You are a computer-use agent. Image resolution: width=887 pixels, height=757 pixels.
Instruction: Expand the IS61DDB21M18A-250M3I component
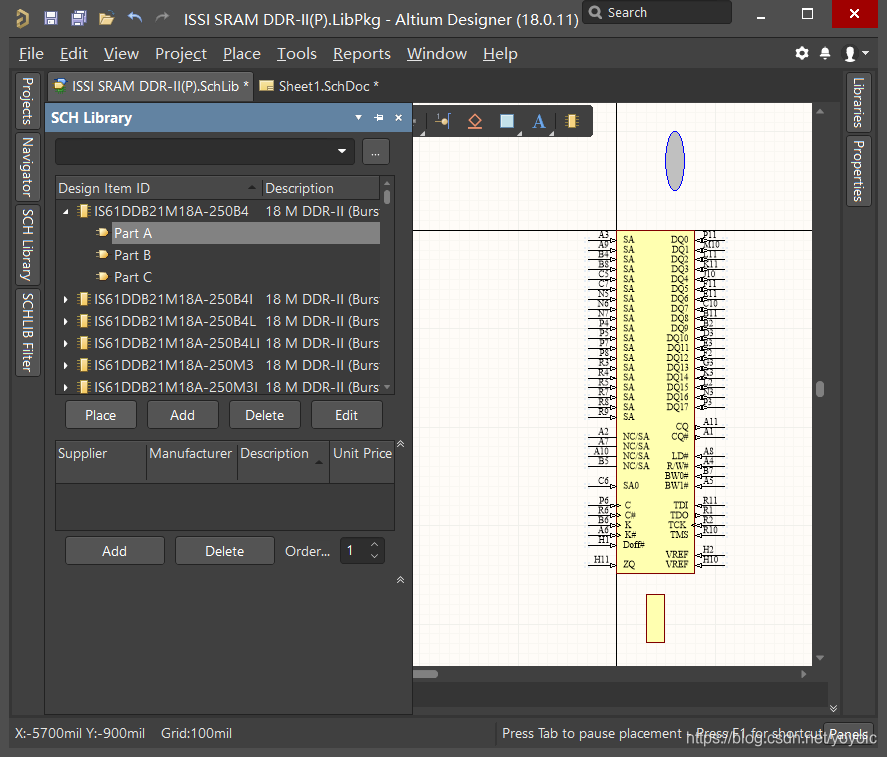coord(66,387)
